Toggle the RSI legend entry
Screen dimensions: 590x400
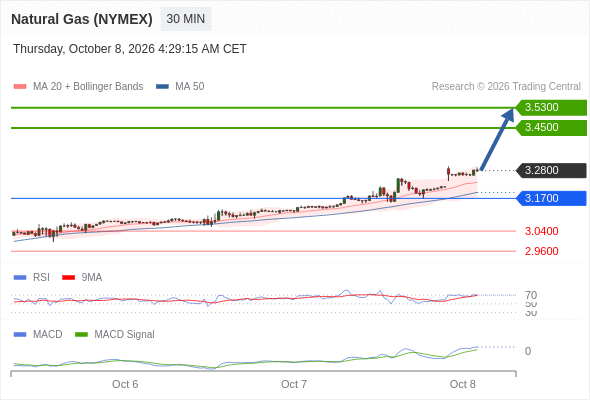click(32, 277)
